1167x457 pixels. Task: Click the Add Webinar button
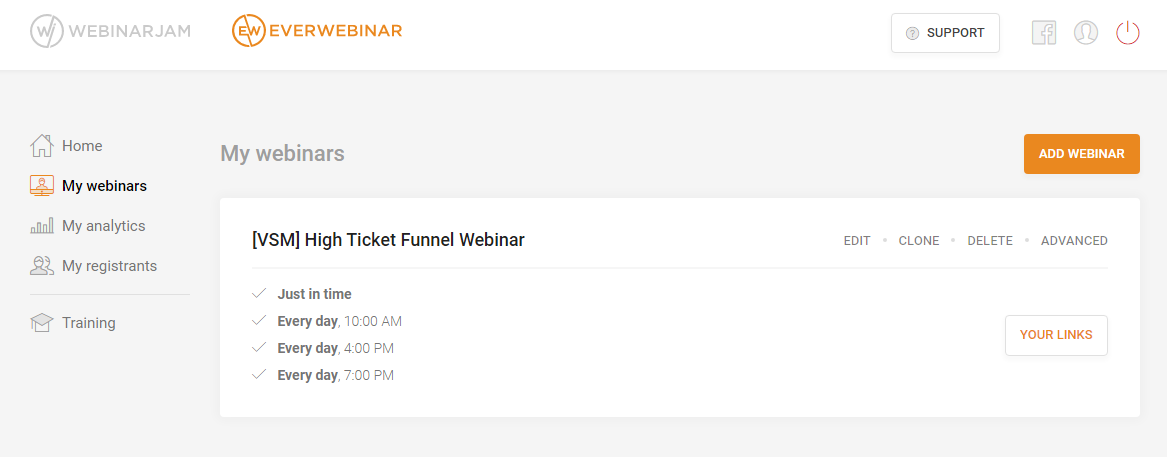(x=1081, y=154)
